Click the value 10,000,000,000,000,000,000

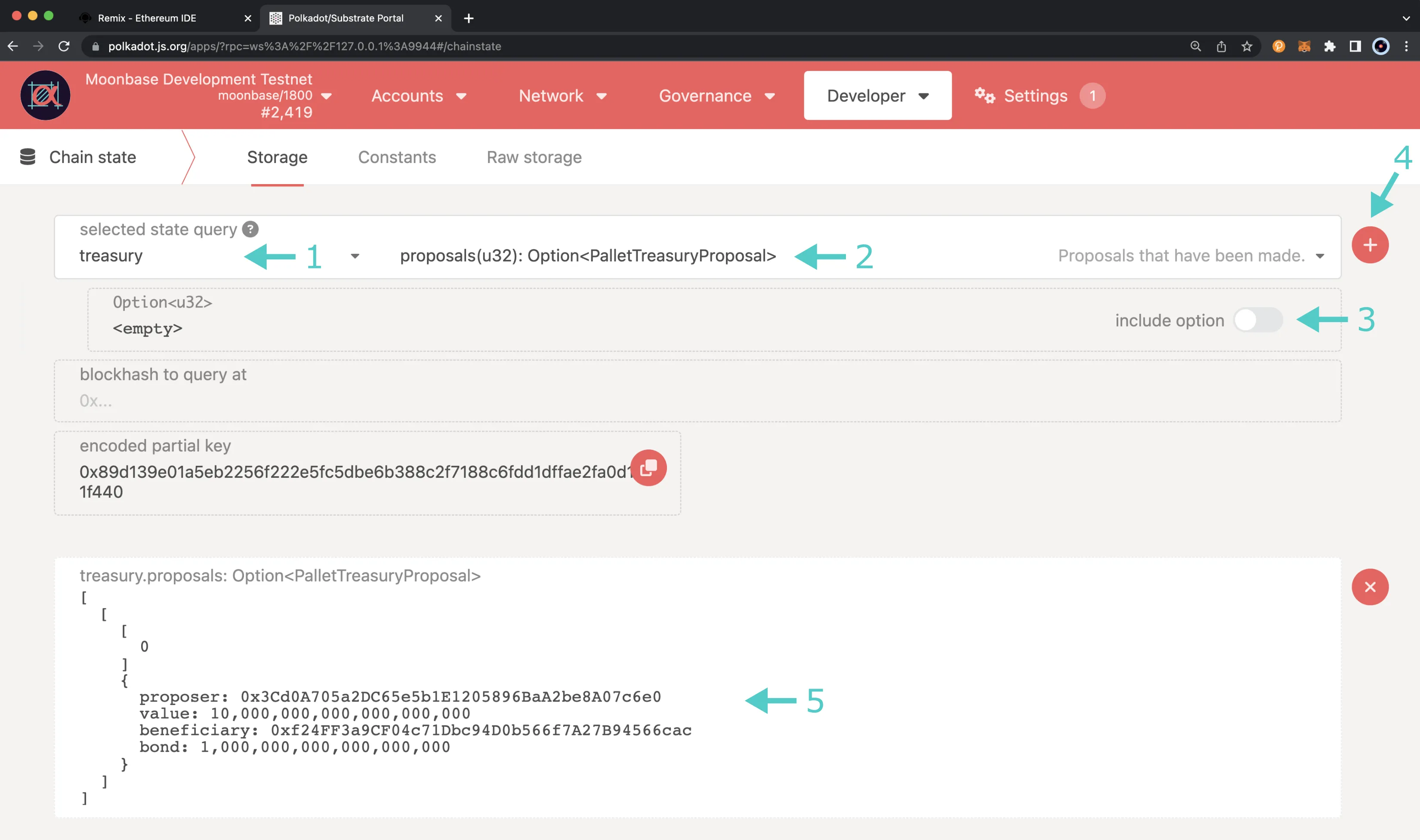tap(340, 713)
